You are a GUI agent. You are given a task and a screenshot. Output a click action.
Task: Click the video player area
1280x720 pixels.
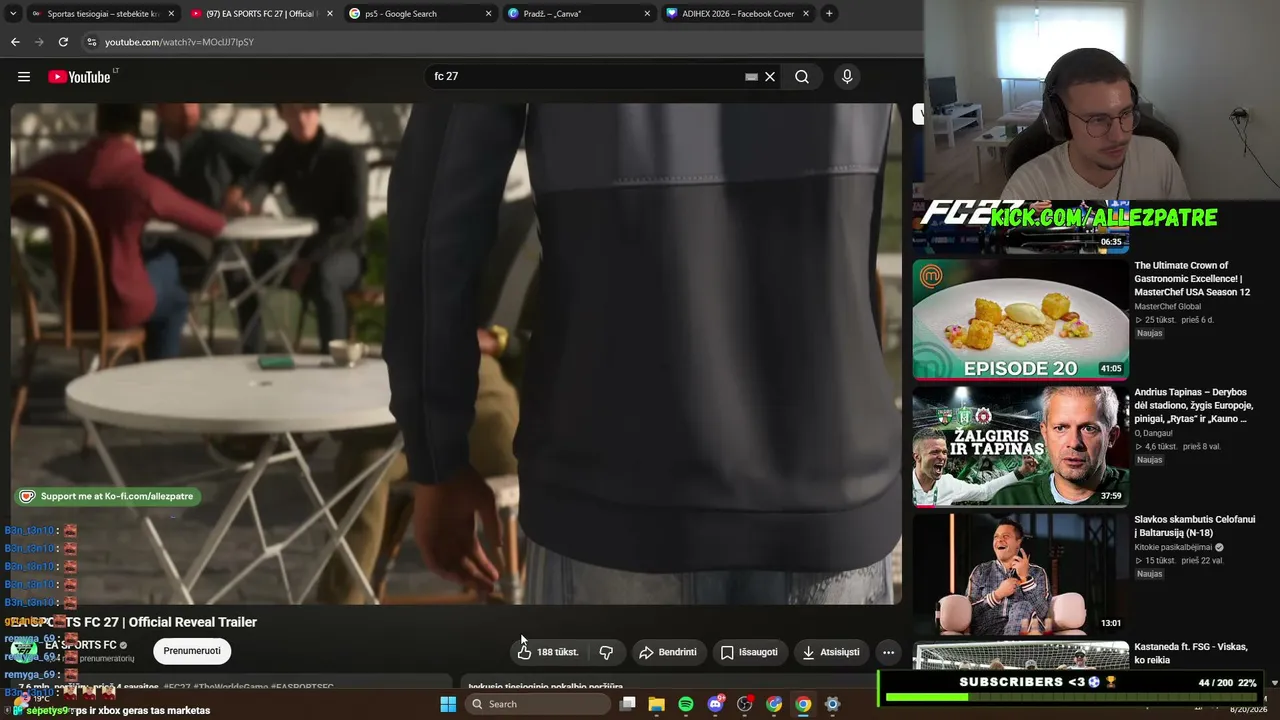(x=456, y=354)
